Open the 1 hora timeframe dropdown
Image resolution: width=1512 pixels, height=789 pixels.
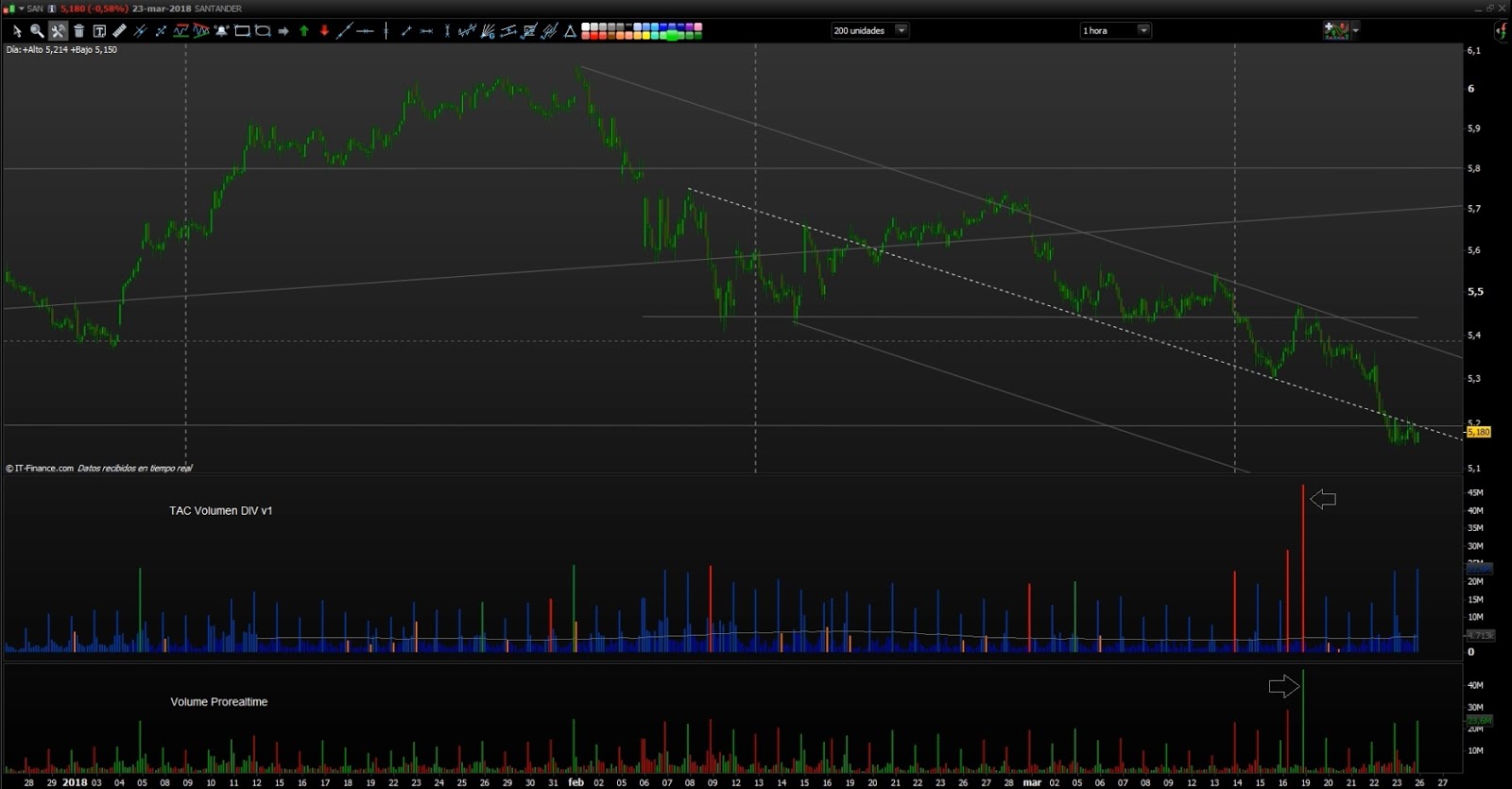click(1115, 30)
